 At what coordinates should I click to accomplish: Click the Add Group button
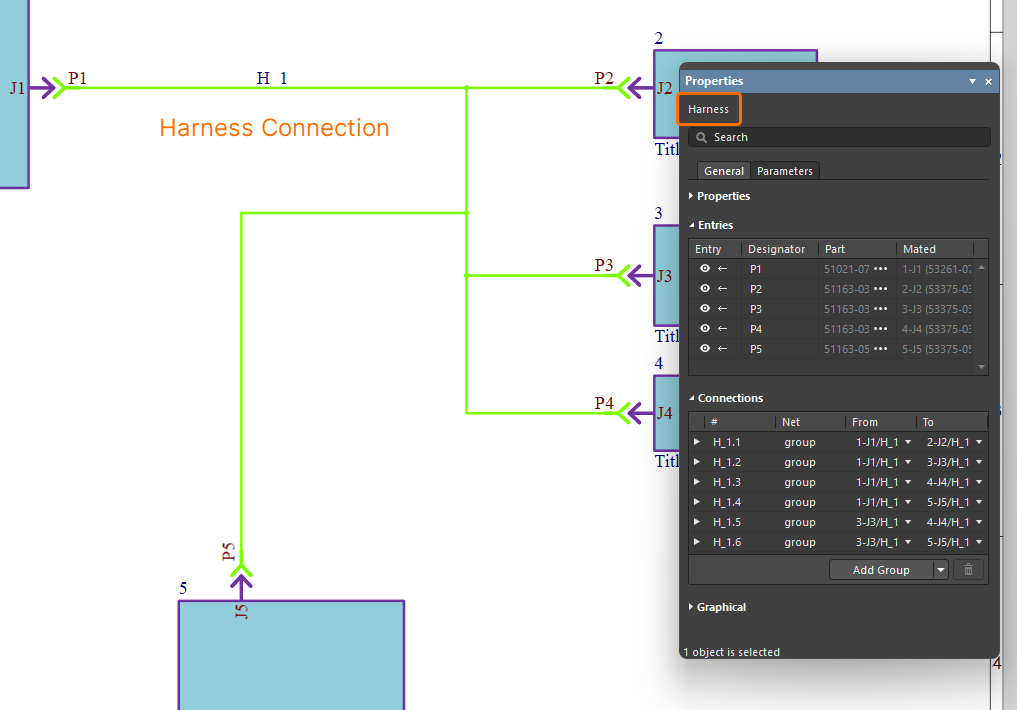click(x=880, y=570)
